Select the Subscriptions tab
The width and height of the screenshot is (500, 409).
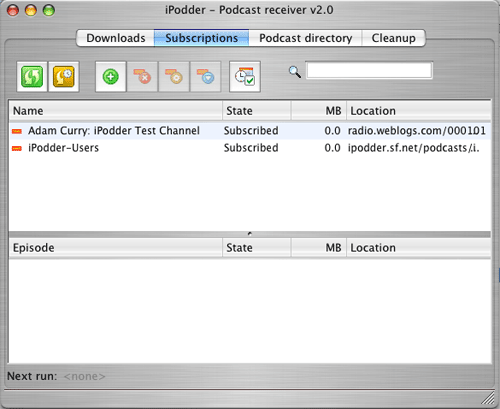pyautogui.click(x=201, y=38)
